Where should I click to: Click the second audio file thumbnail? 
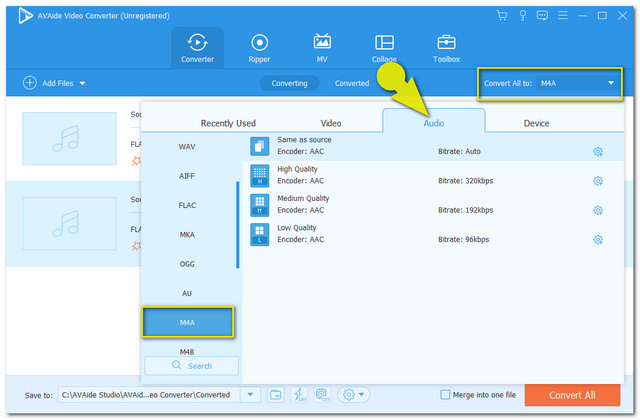(69, 224)
